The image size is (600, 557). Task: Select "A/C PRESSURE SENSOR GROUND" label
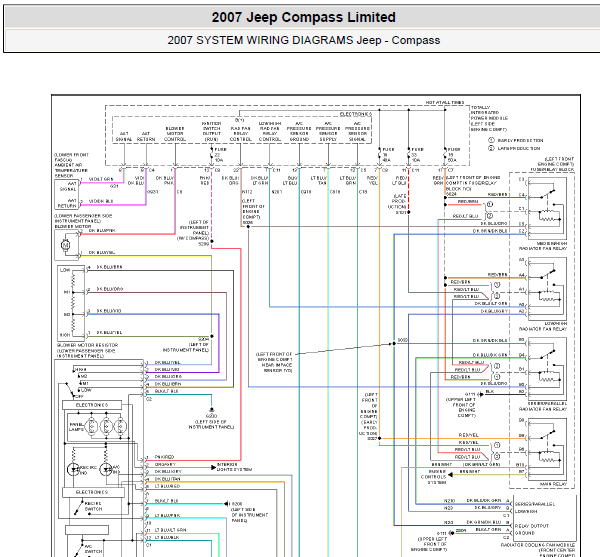(299, 132)
